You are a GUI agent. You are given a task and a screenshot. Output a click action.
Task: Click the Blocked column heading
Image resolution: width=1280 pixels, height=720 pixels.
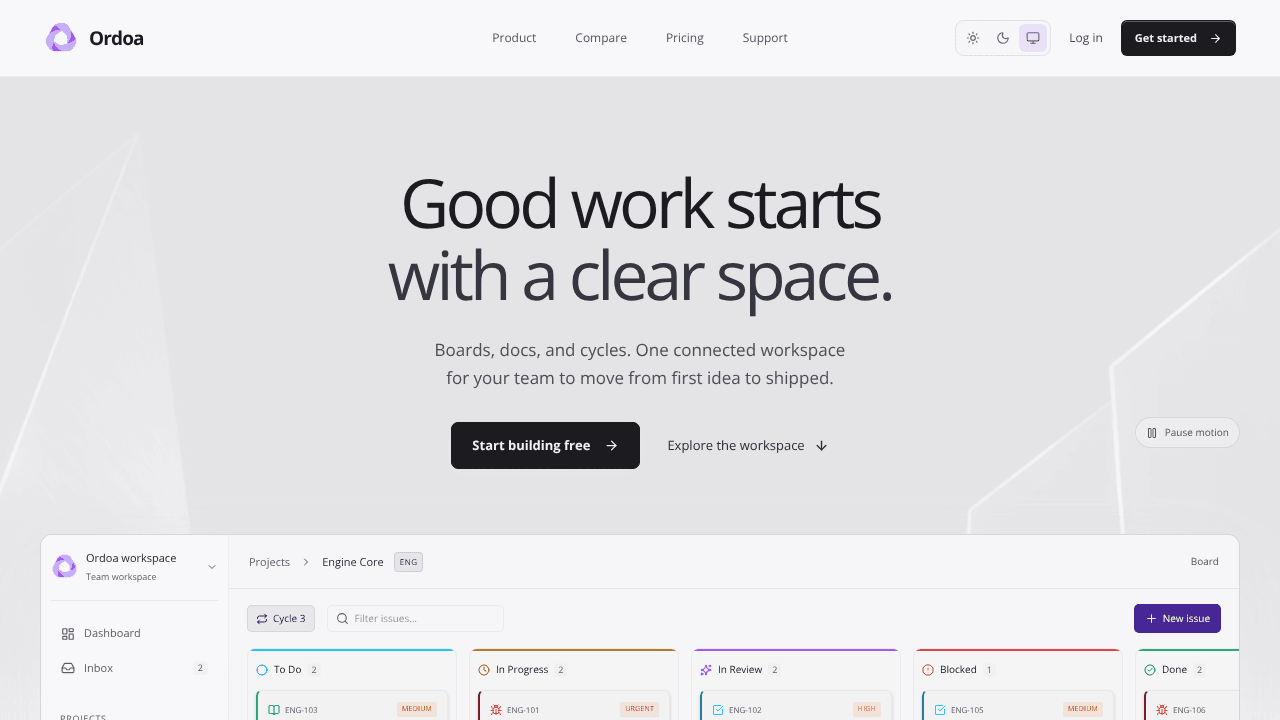point(958,670)
